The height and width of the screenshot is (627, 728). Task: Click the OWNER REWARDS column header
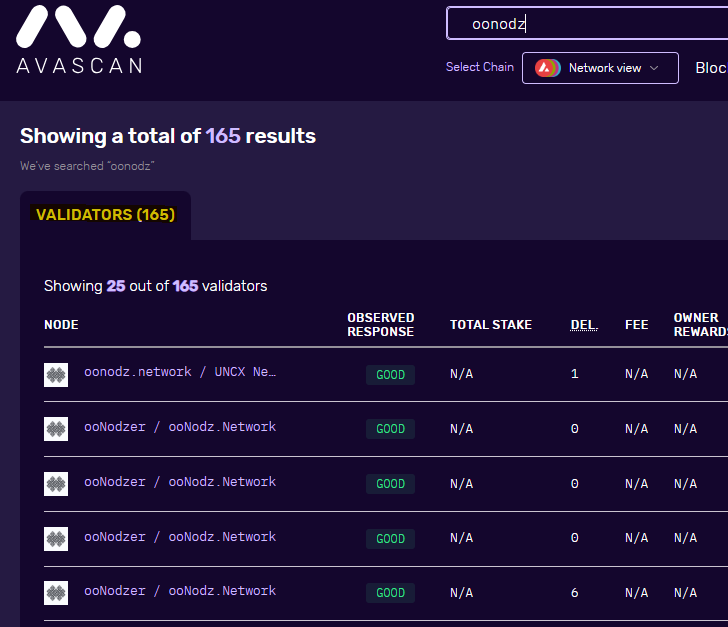point(700,325)
